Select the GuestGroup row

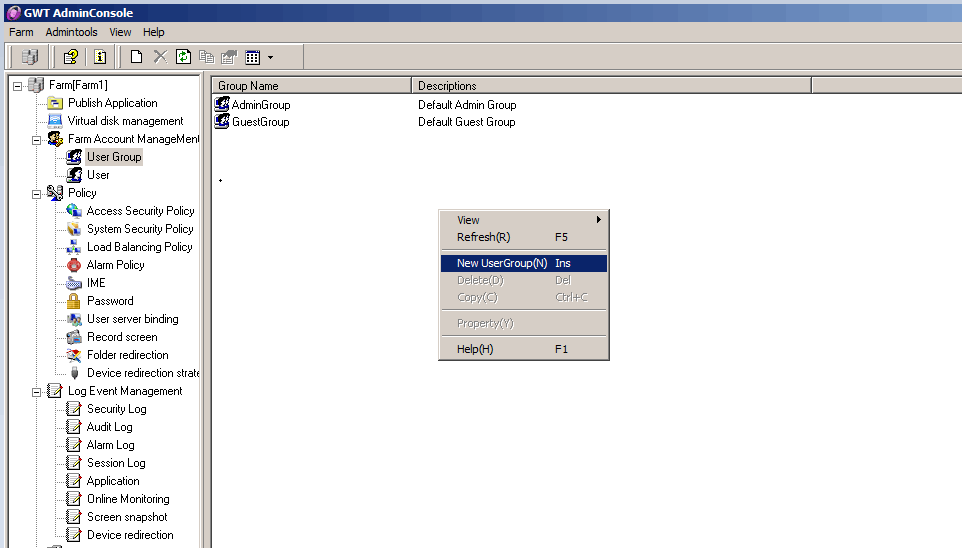[260, 122]
